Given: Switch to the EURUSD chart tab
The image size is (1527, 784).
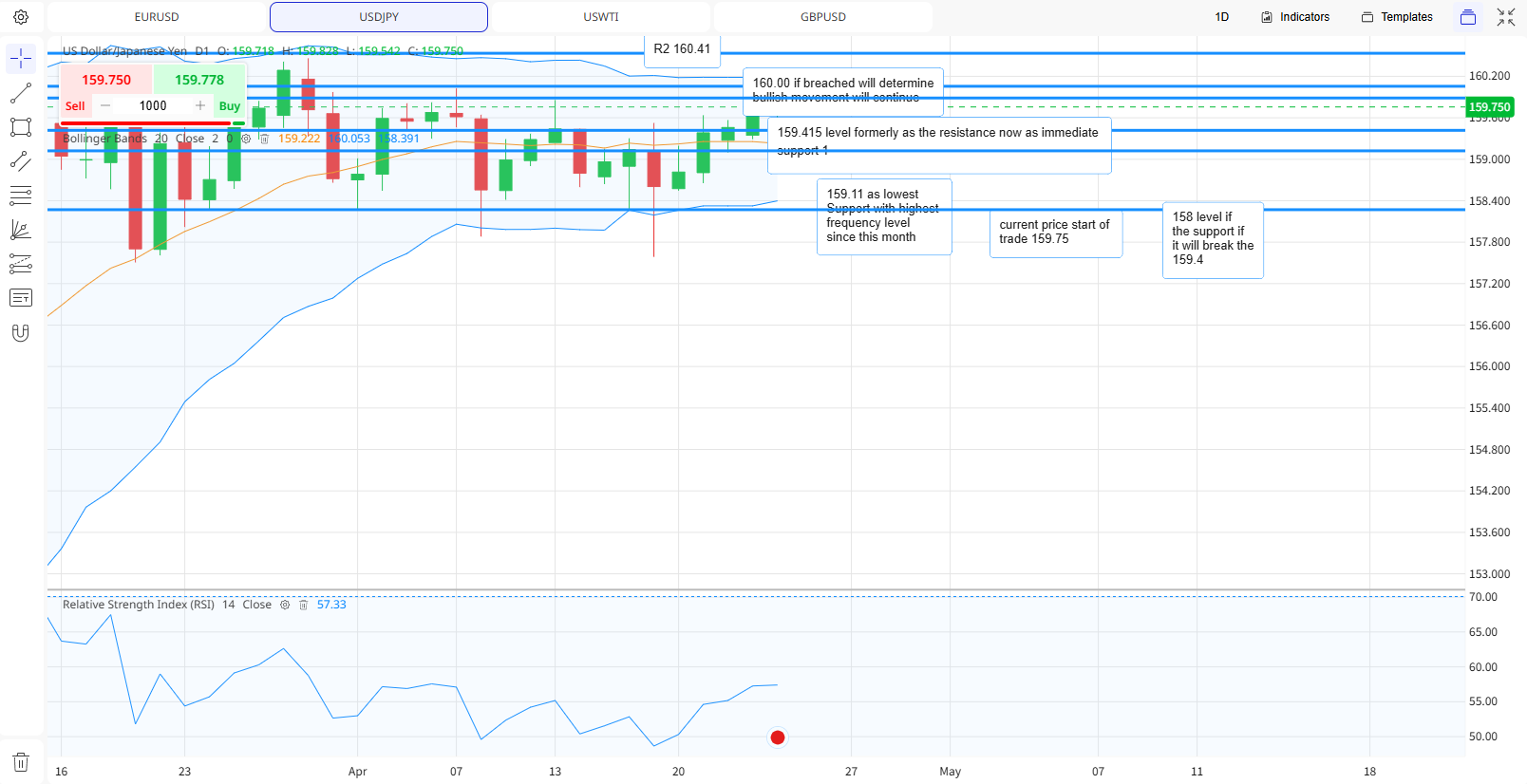Looking at the screenshot, I should 157,17.
